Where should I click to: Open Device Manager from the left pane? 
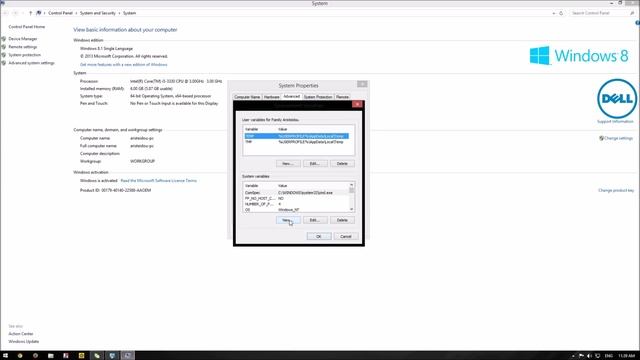click(23, 39)
